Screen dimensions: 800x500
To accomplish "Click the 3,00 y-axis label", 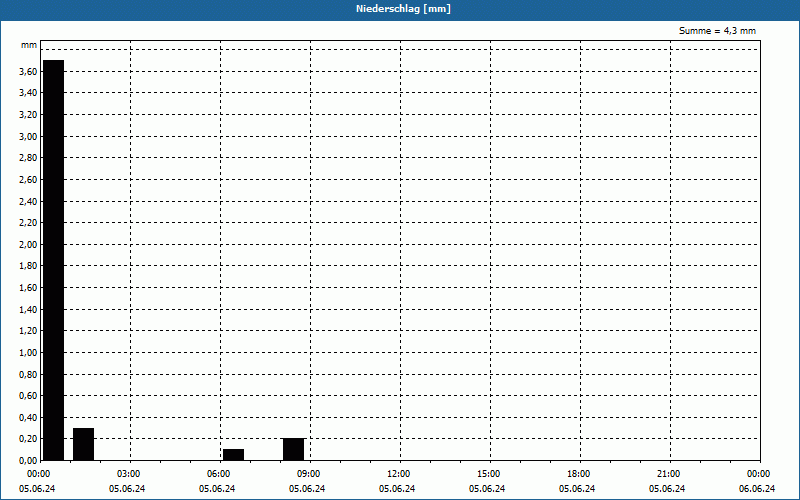I will (x=28, y=137).
